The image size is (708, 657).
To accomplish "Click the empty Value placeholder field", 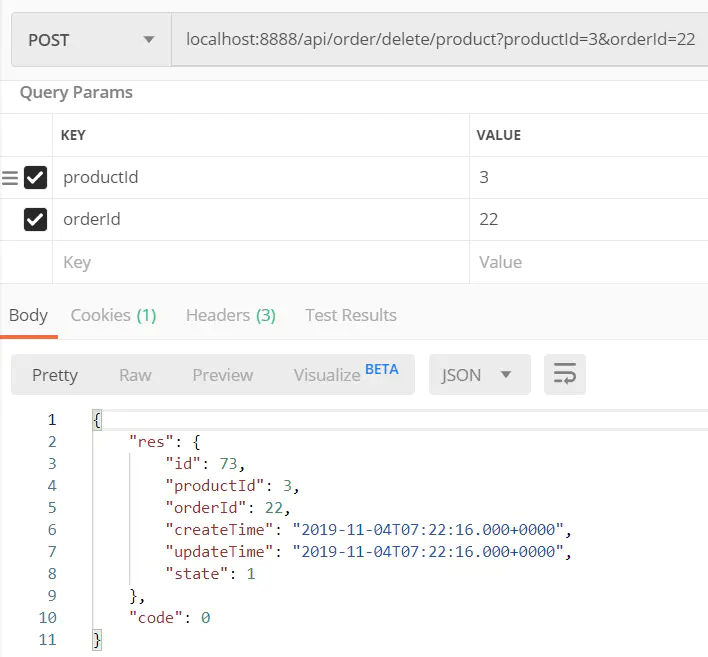I will coord(589,262).
